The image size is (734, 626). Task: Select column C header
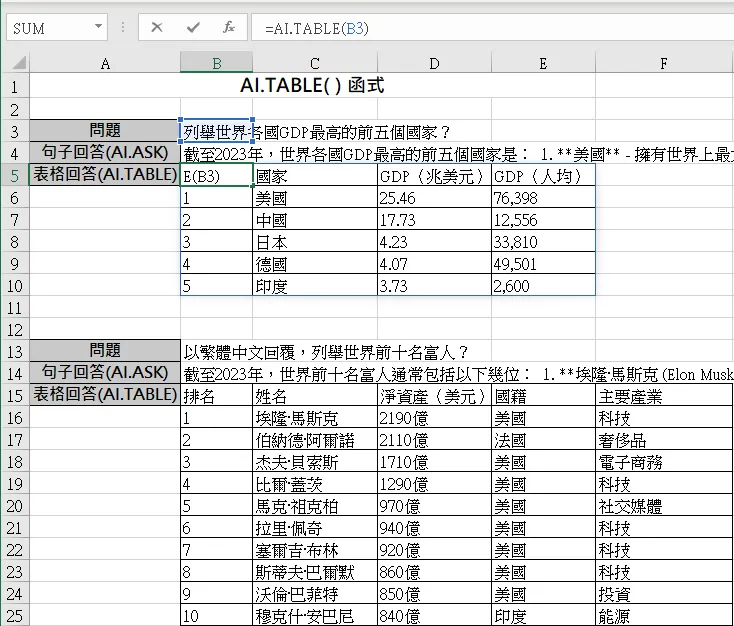coord(315,63)
